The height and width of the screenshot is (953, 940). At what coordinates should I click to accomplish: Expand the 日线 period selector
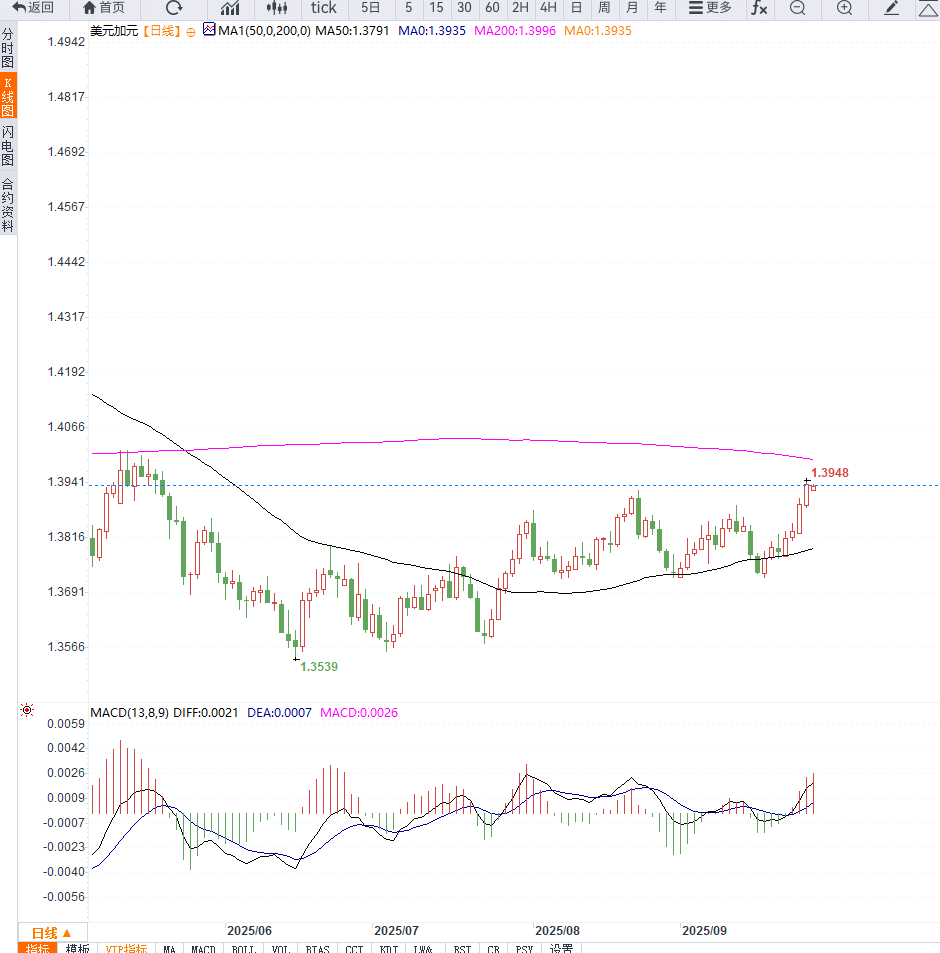[52, 933]
